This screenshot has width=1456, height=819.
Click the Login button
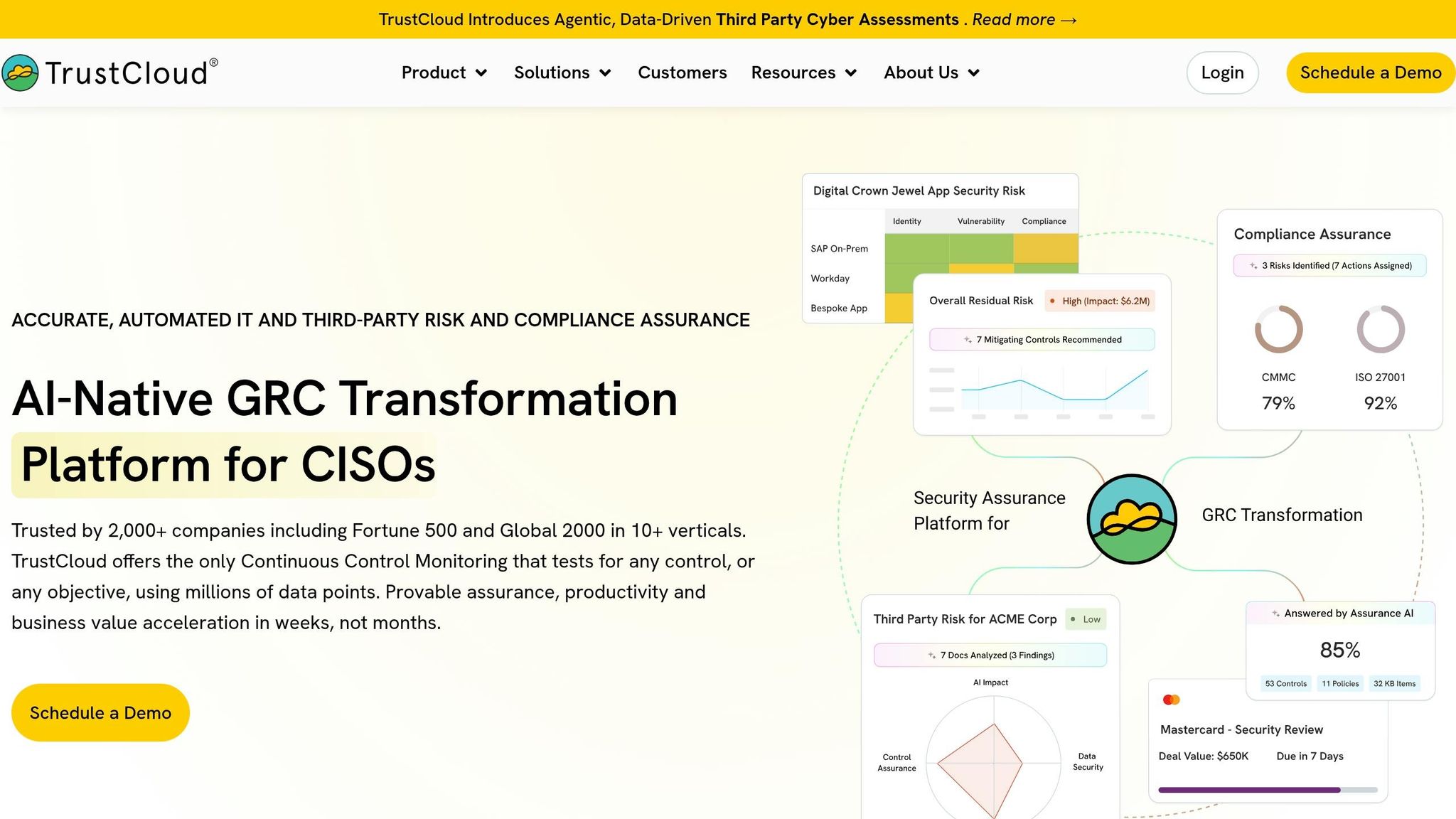pyautogui.click(x=1222, y=73)
